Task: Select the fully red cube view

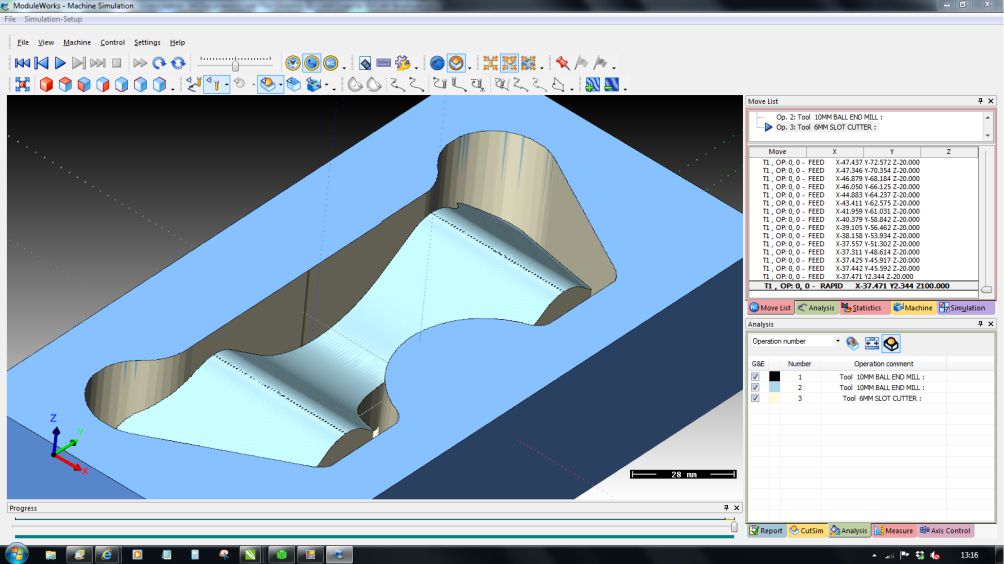Action: pyautogui.click(x=46, y=85)
